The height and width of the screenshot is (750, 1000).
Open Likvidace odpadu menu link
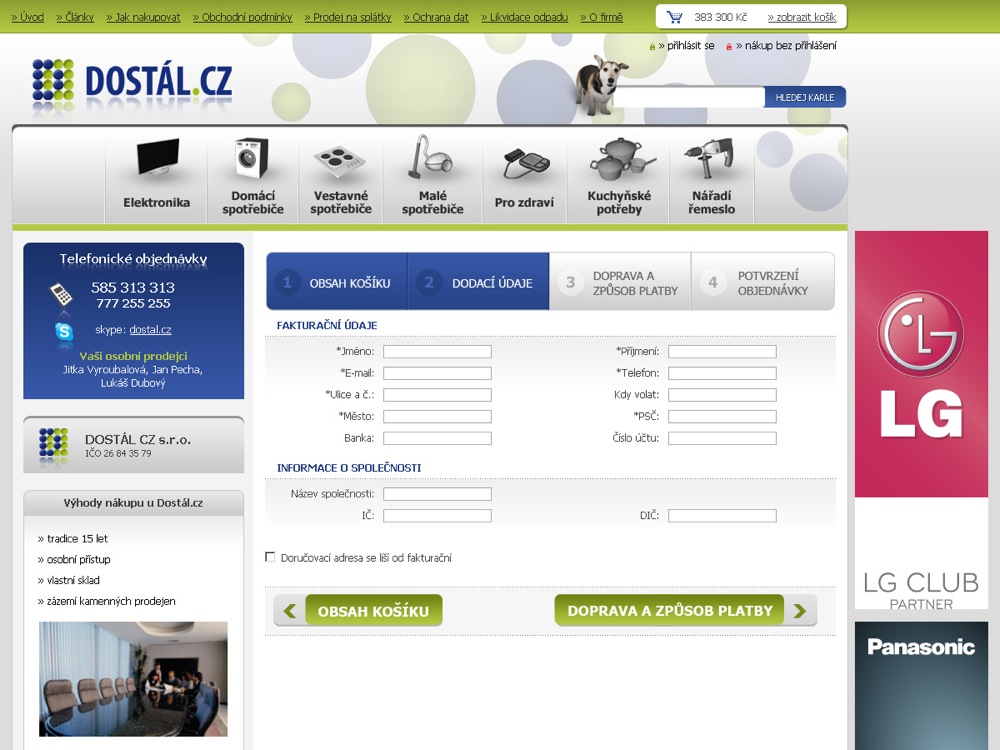524,17
